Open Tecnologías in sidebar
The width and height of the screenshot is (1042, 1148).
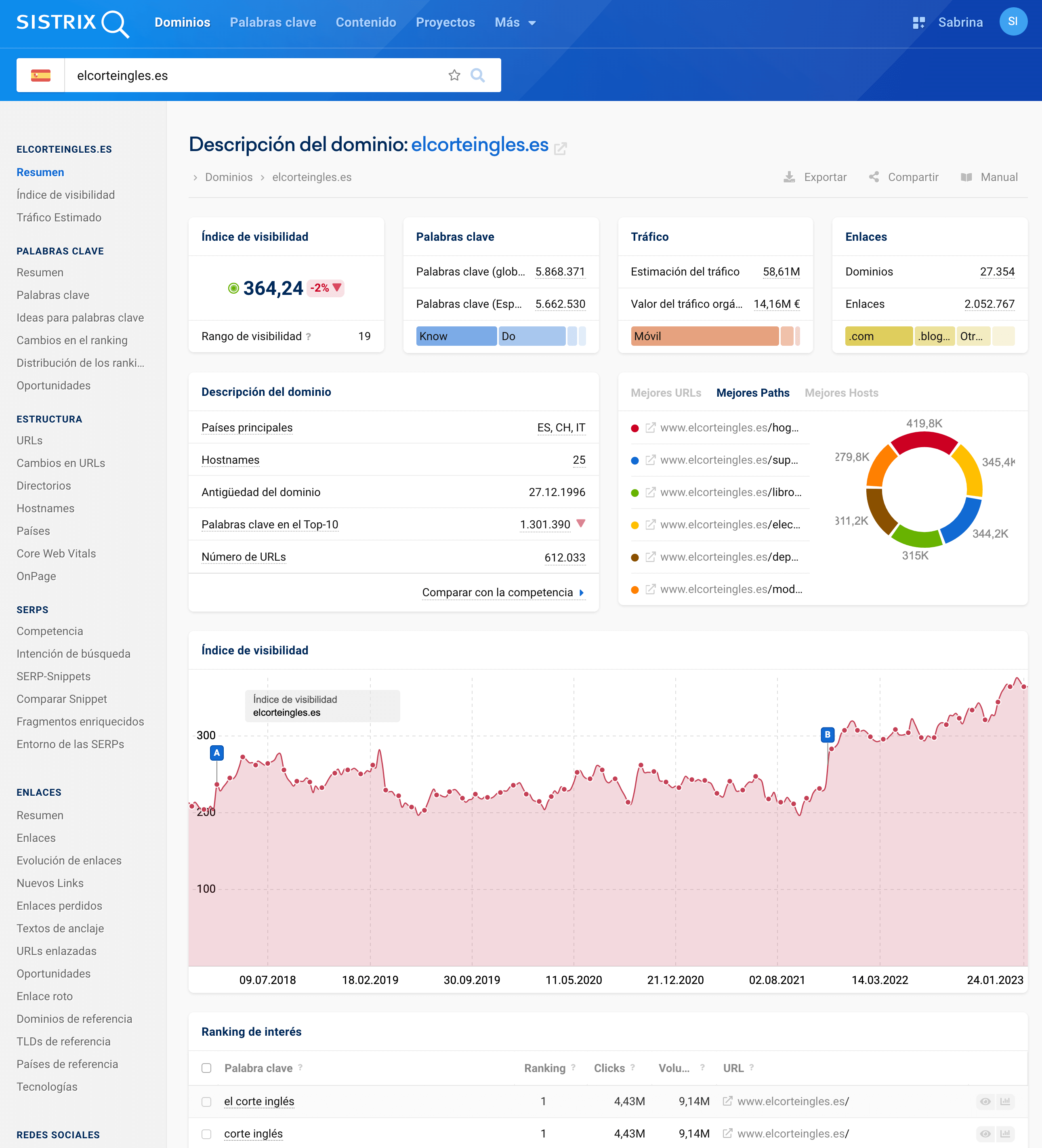[47, 1087]
